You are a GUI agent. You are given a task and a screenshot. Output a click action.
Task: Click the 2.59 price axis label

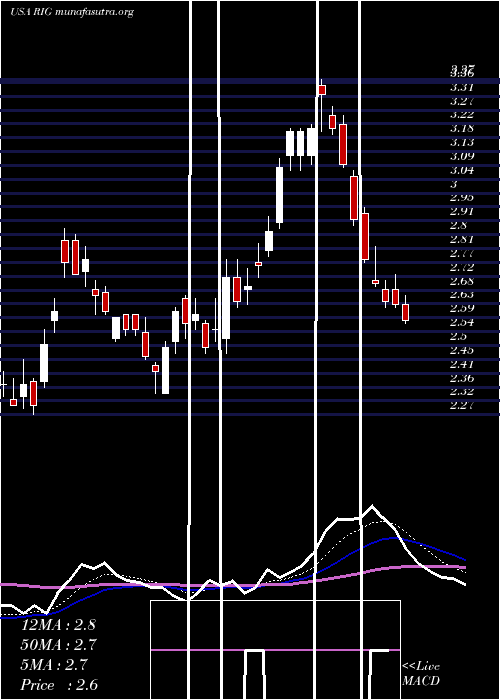pos(462,308)
